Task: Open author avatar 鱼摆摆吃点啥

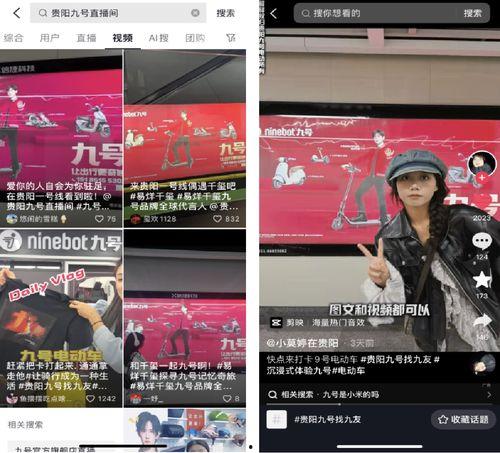Action: pyautogui.click(x=12, y=398)
